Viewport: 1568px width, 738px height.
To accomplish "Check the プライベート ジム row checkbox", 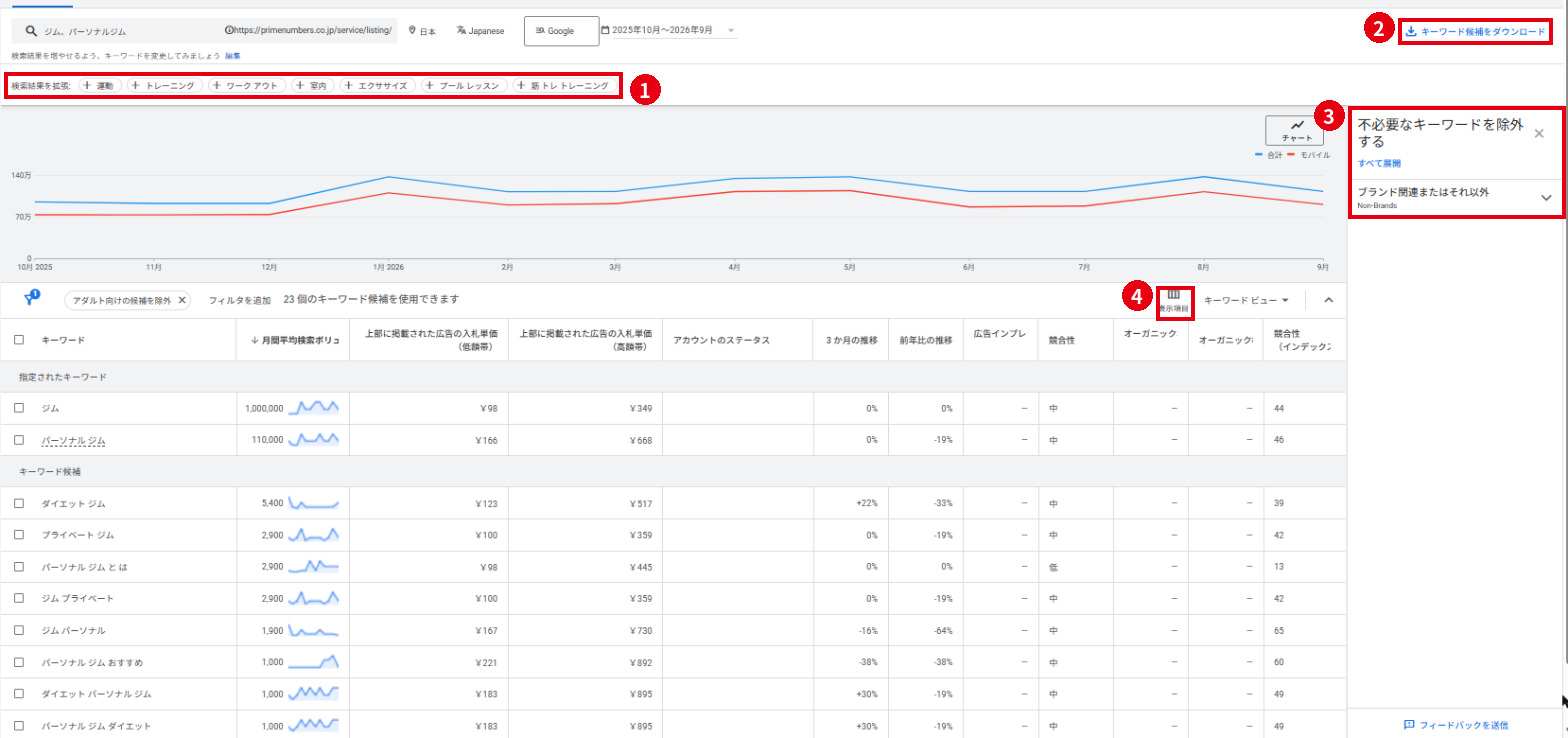I will tap(19, 535).
